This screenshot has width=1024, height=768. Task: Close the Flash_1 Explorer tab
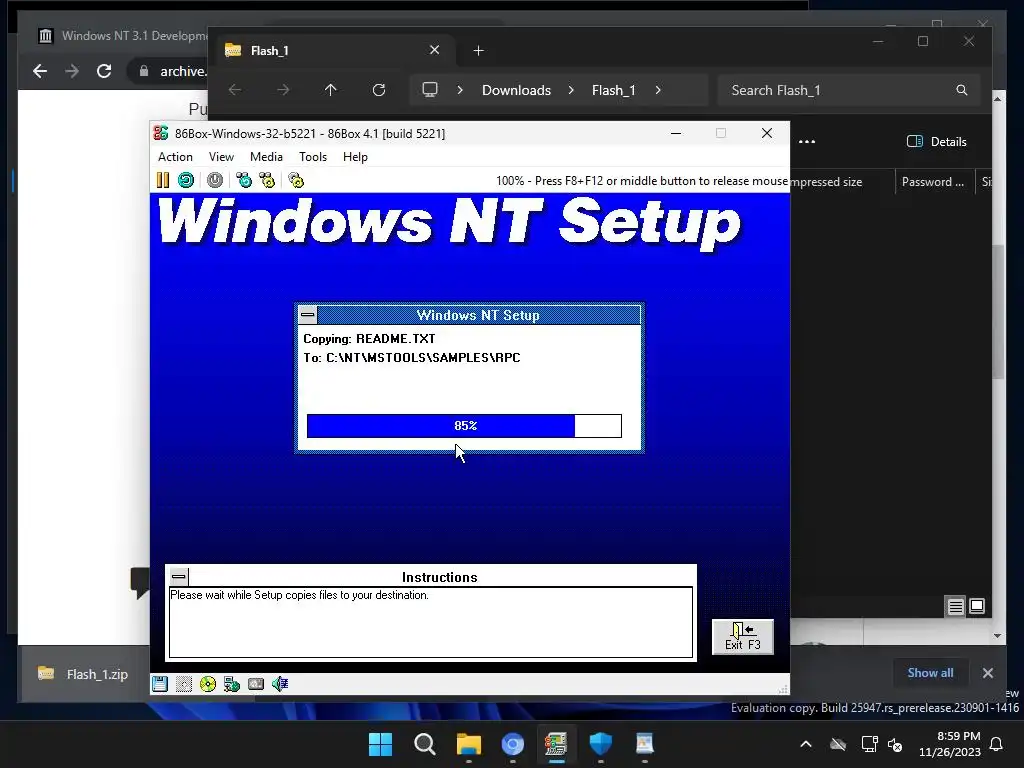click(x=434, y=50)
